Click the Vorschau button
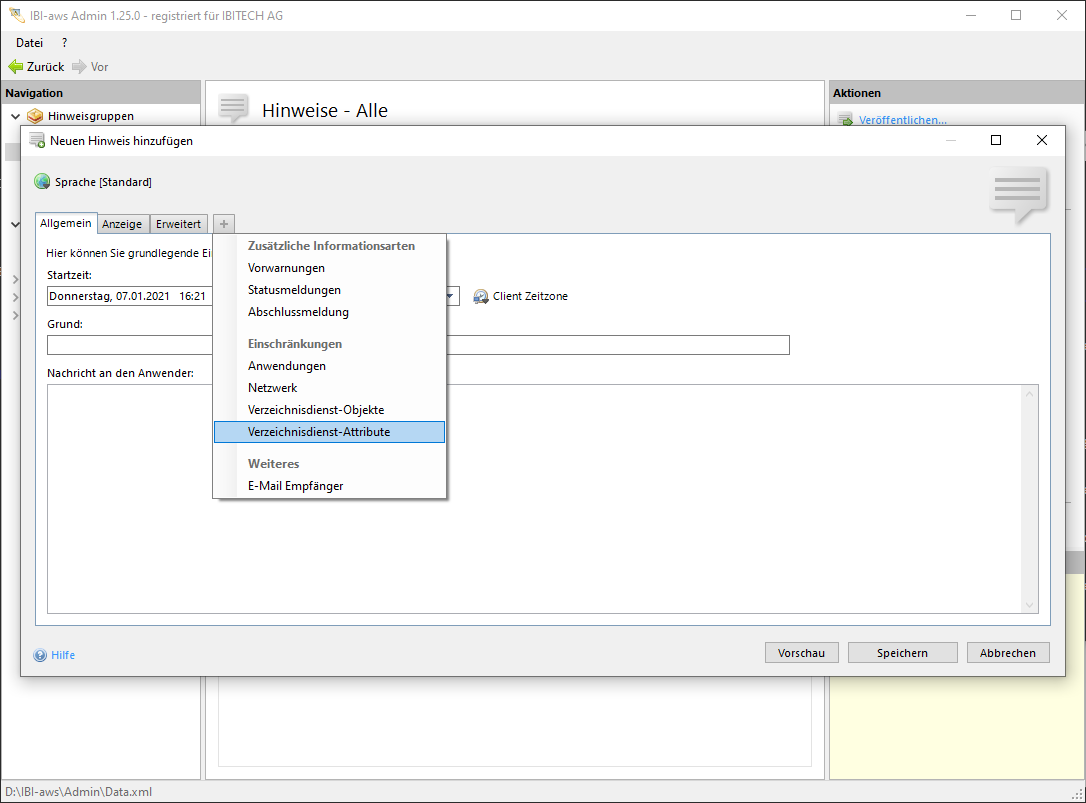 (x=801, y=653)
